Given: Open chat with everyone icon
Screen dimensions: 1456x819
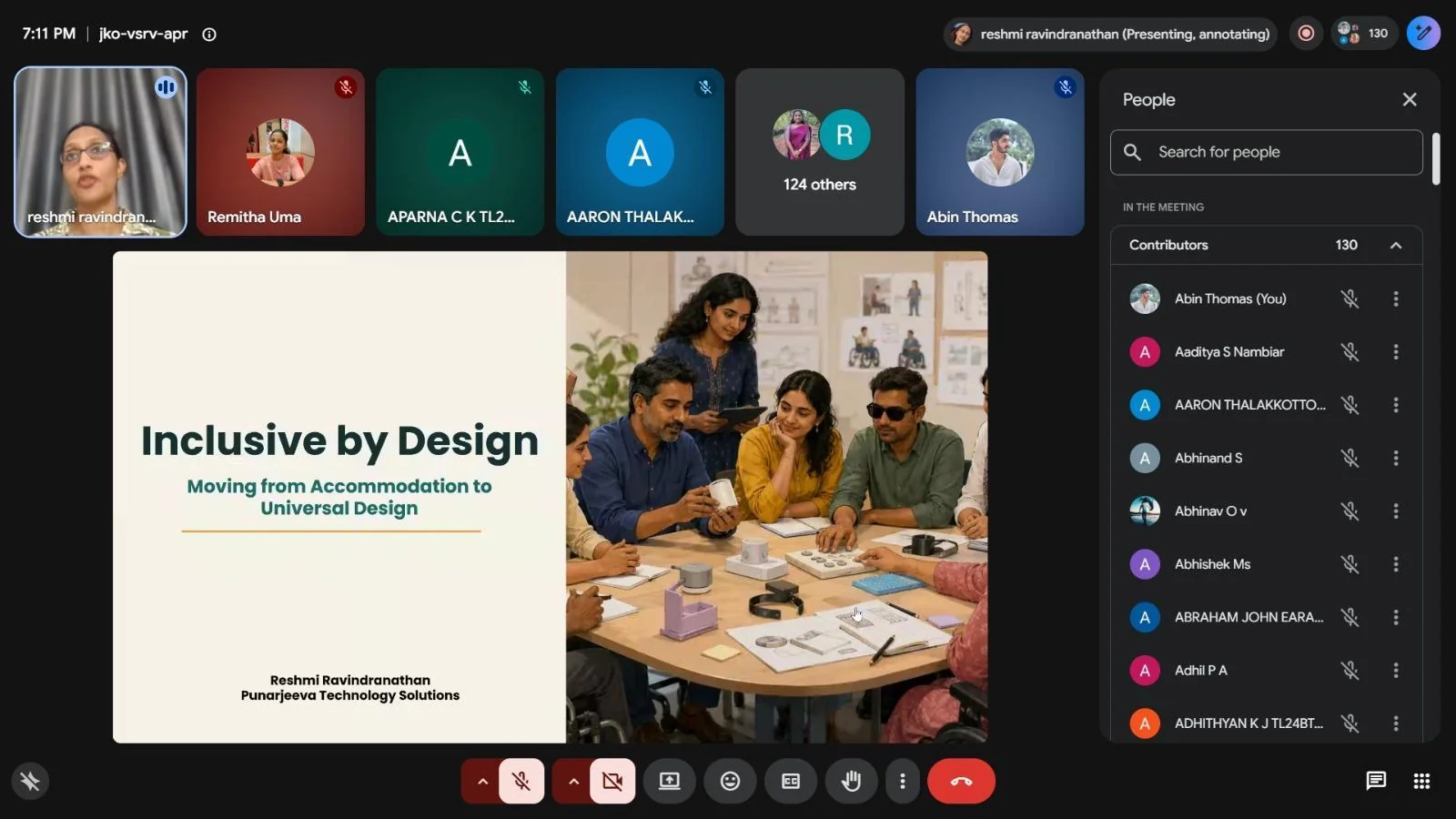Looking at the screenshot, I should click(x=1376, y=781).
